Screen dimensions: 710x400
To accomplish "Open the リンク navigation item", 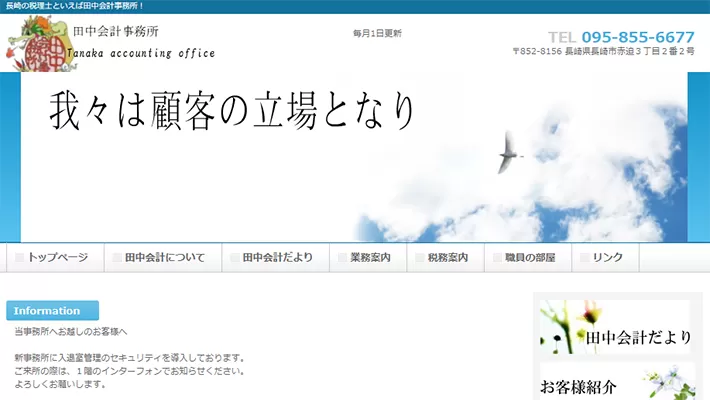I will [608, 258].
